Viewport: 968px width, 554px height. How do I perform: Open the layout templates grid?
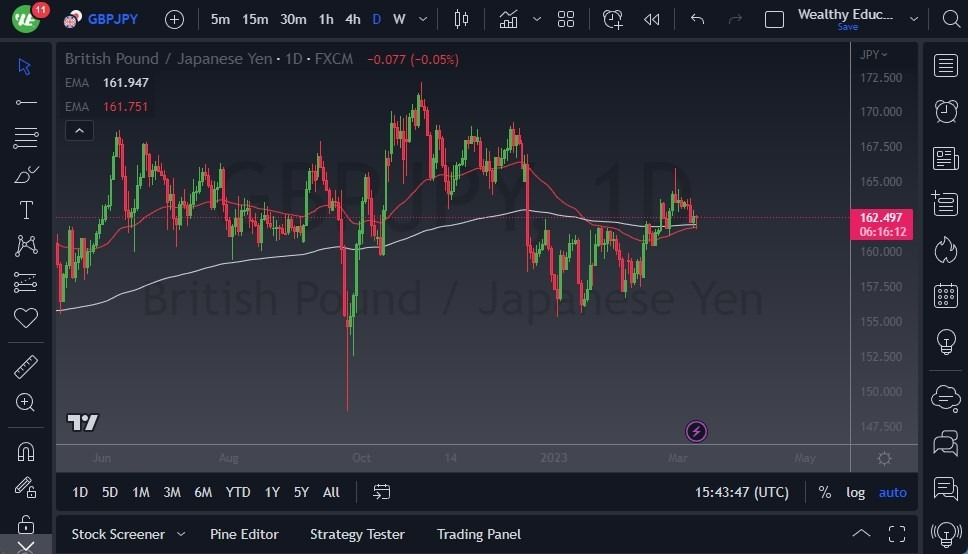(x=565, y=19)
